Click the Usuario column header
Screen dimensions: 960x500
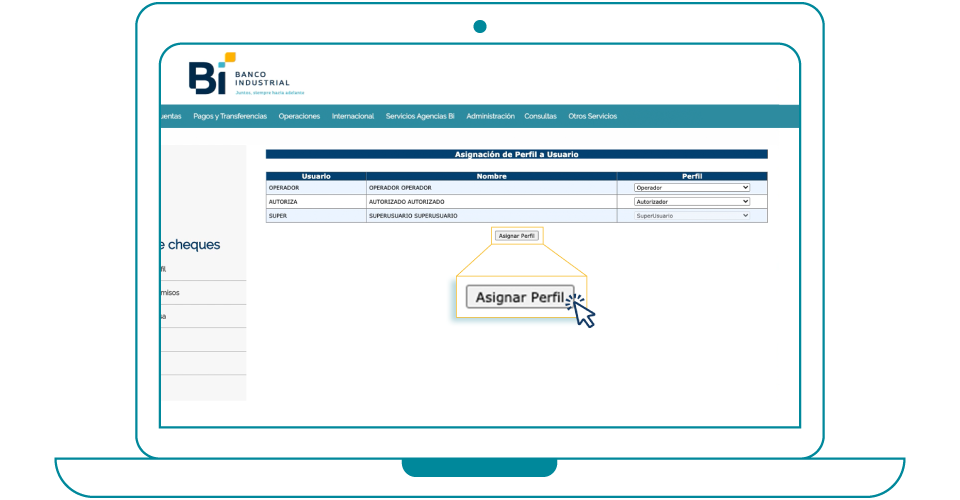click(316, 176)
